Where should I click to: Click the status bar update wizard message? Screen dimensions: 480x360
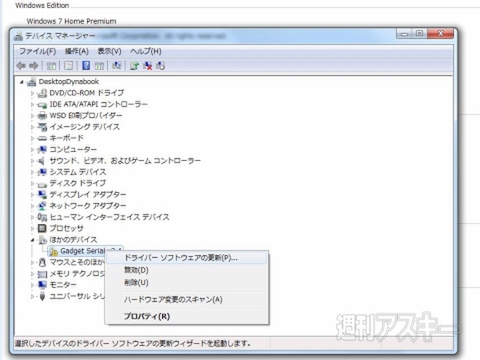pos(133,343)
